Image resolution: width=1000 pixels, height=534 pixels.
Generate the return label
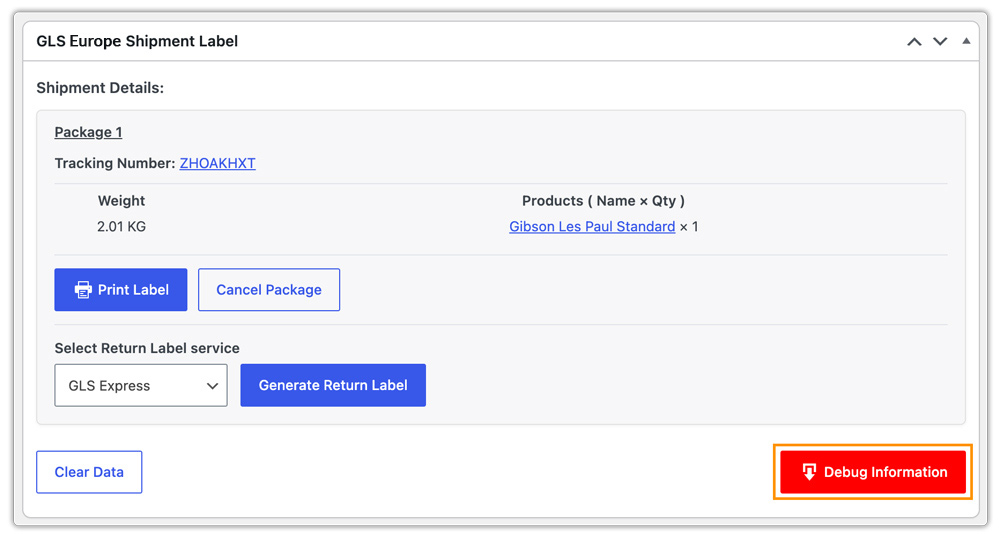(333, 385)
